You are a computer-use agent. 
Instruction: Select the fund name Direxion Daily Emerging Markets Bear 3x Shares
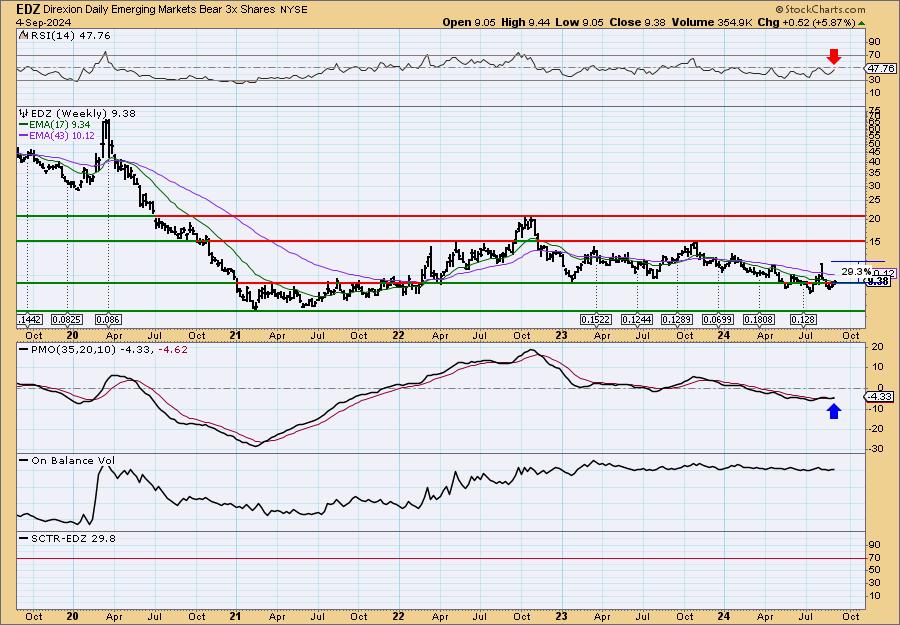click(161, 10)
